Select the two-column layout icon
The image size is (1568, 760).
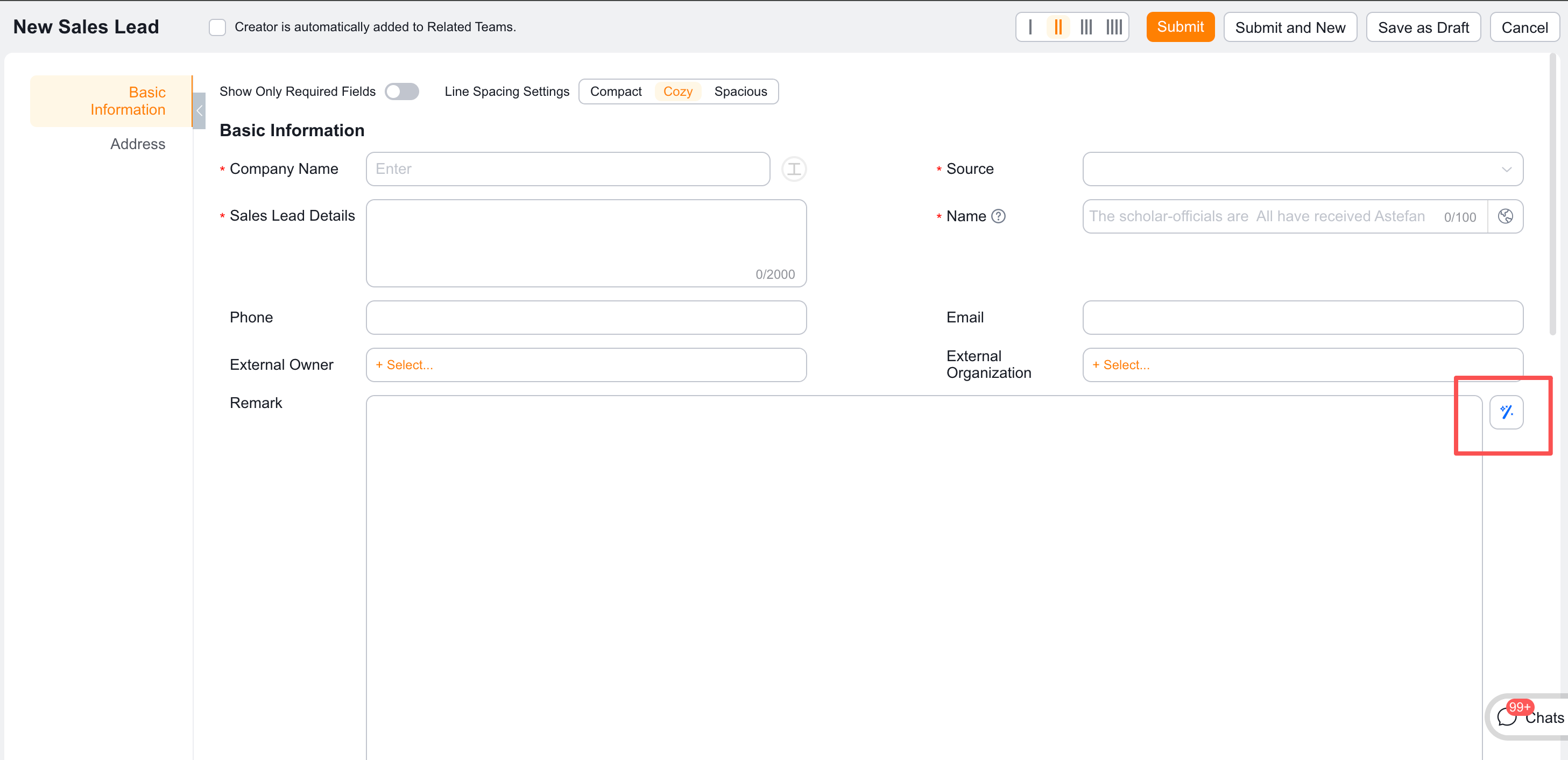1058,27
